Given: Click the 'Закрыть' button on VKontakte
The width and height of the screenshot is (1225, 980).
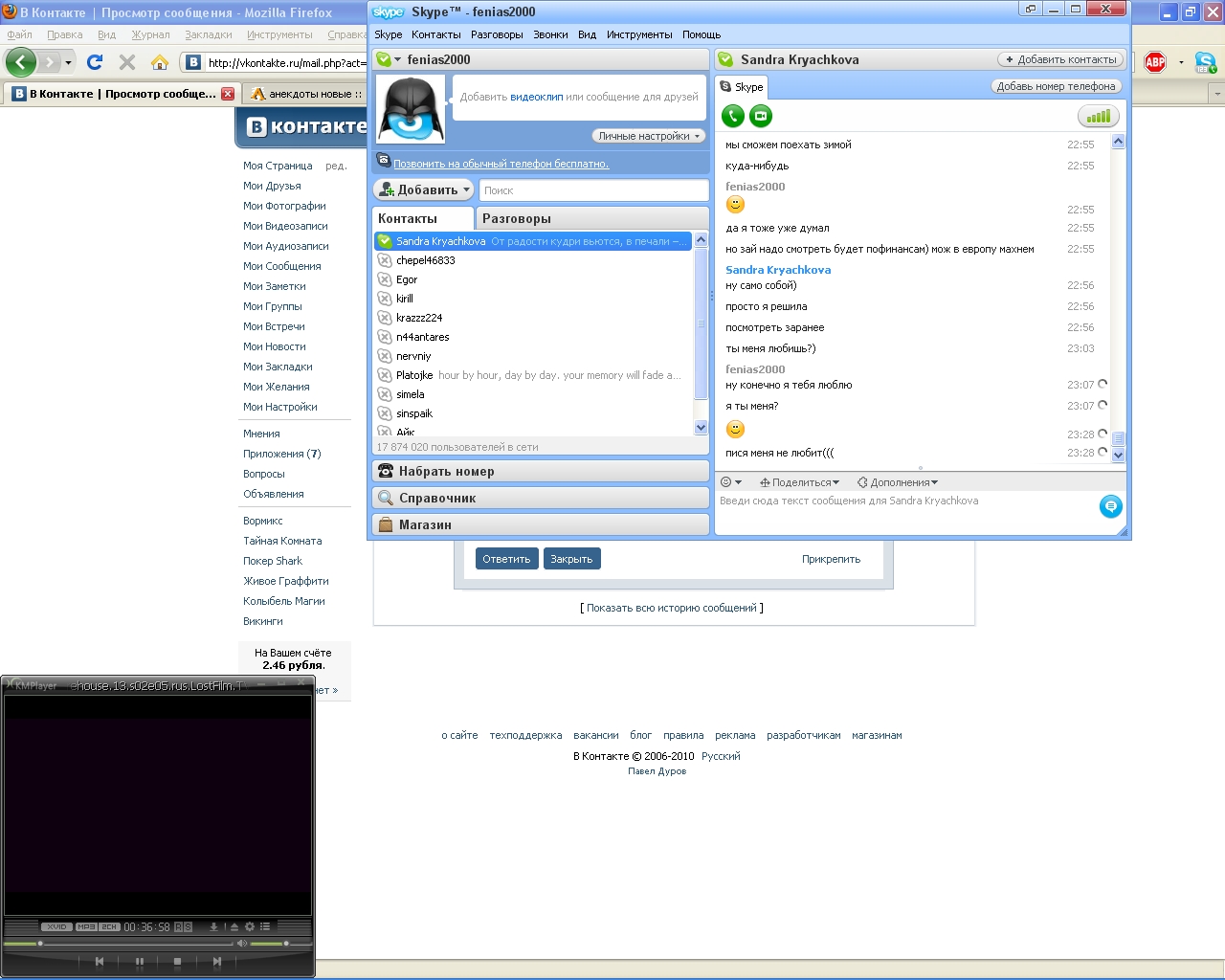Looking at the screenshot, I should click(571, 559).
